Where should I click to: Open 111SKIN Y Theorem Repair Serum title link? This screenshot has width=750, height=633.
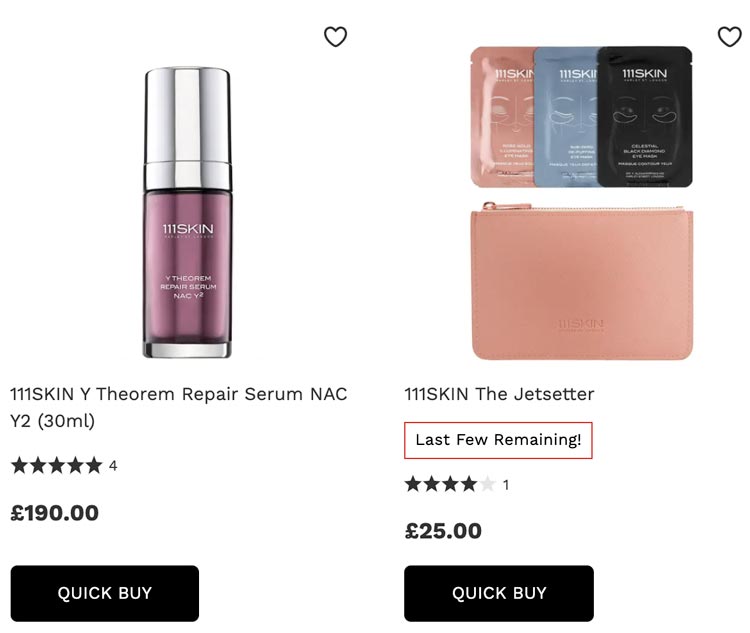178,407
